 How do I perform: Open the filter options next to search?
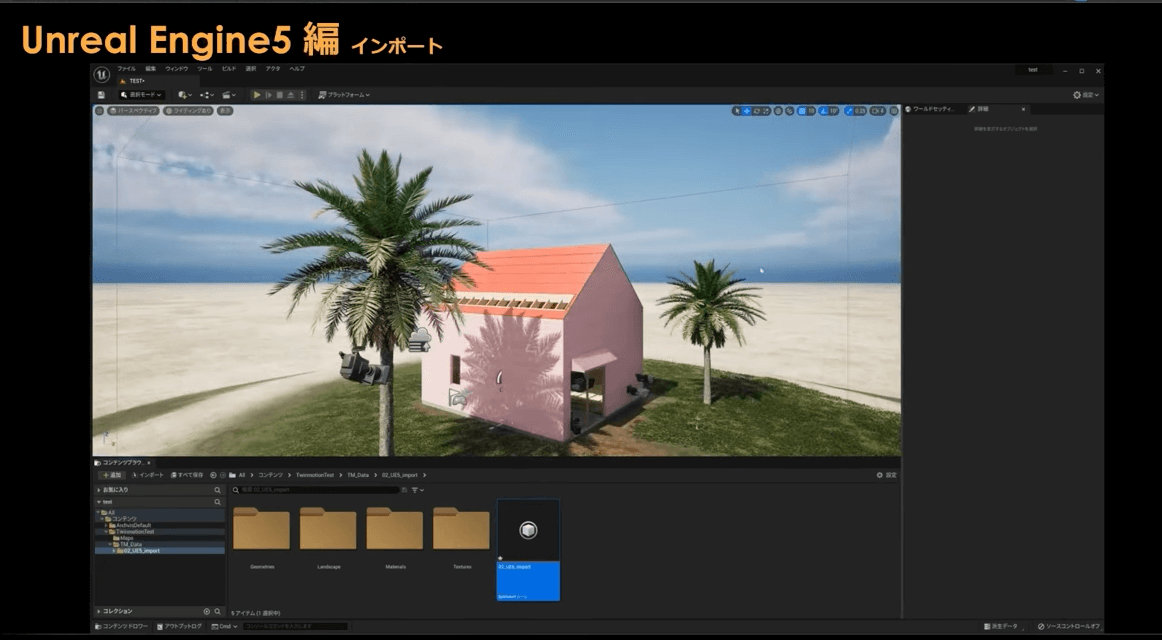pyautogui.click(x=417, y=490)
